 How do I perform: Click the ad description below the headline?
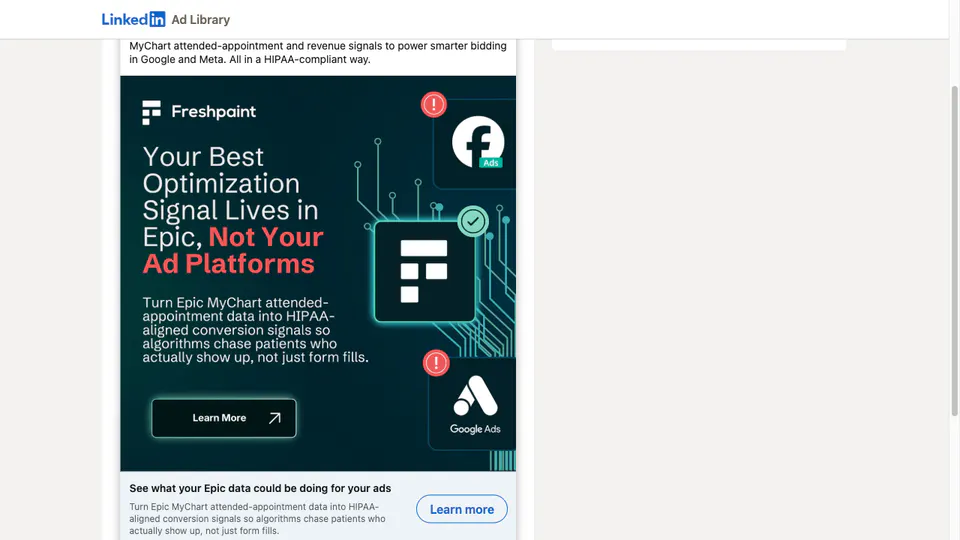(x=257, y=519)
